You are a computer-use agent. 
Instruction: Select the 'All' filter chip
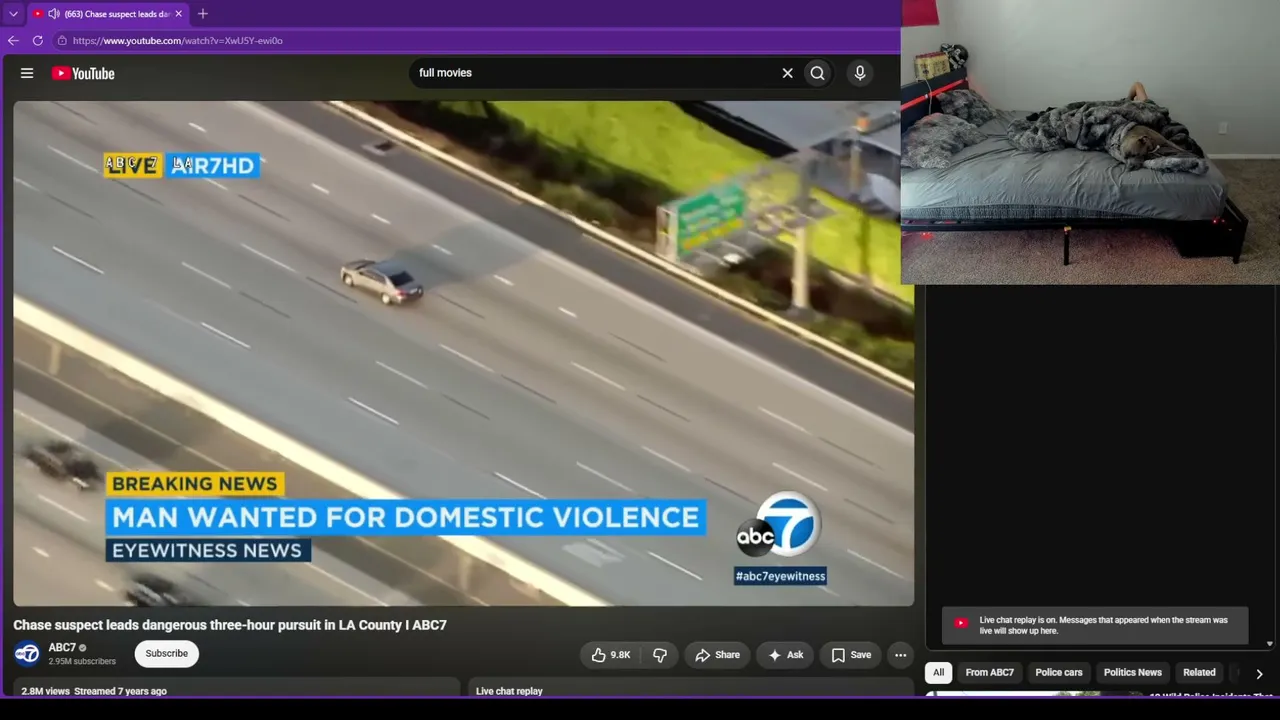pos(939,673)
